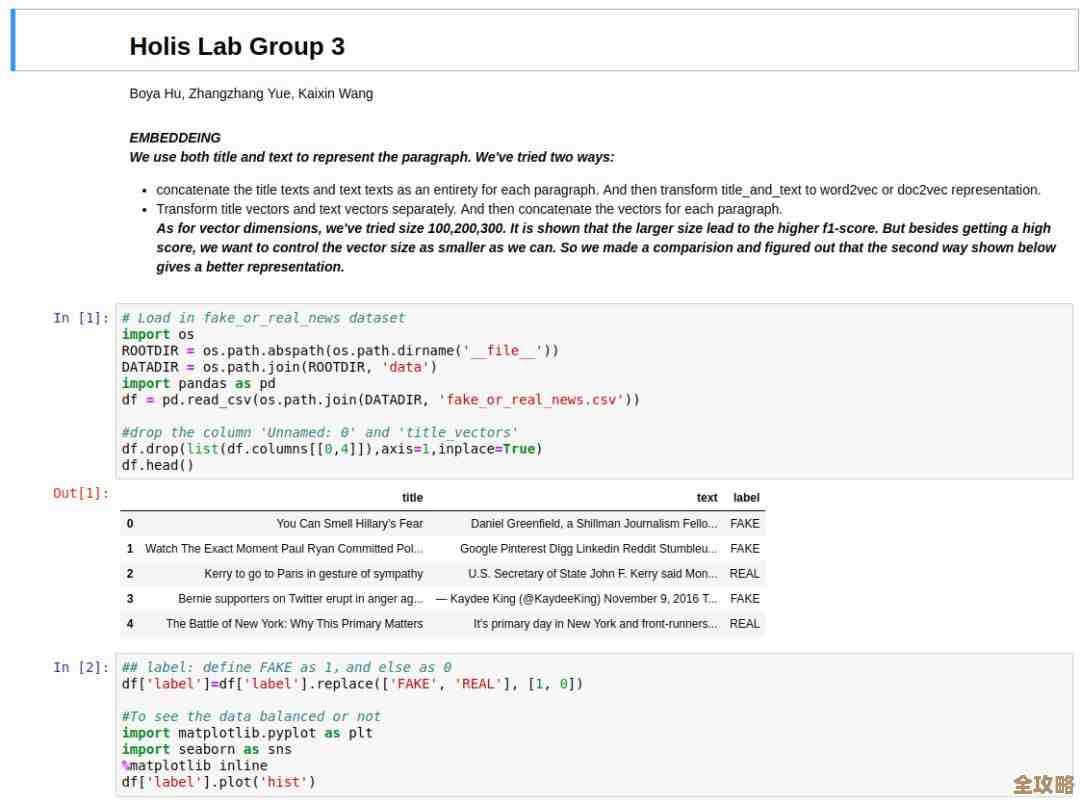Screen dimensions: 1080x803
Task: Click the 'Kerry to go to Paris' title cell
Action: [x=313, y=574]
